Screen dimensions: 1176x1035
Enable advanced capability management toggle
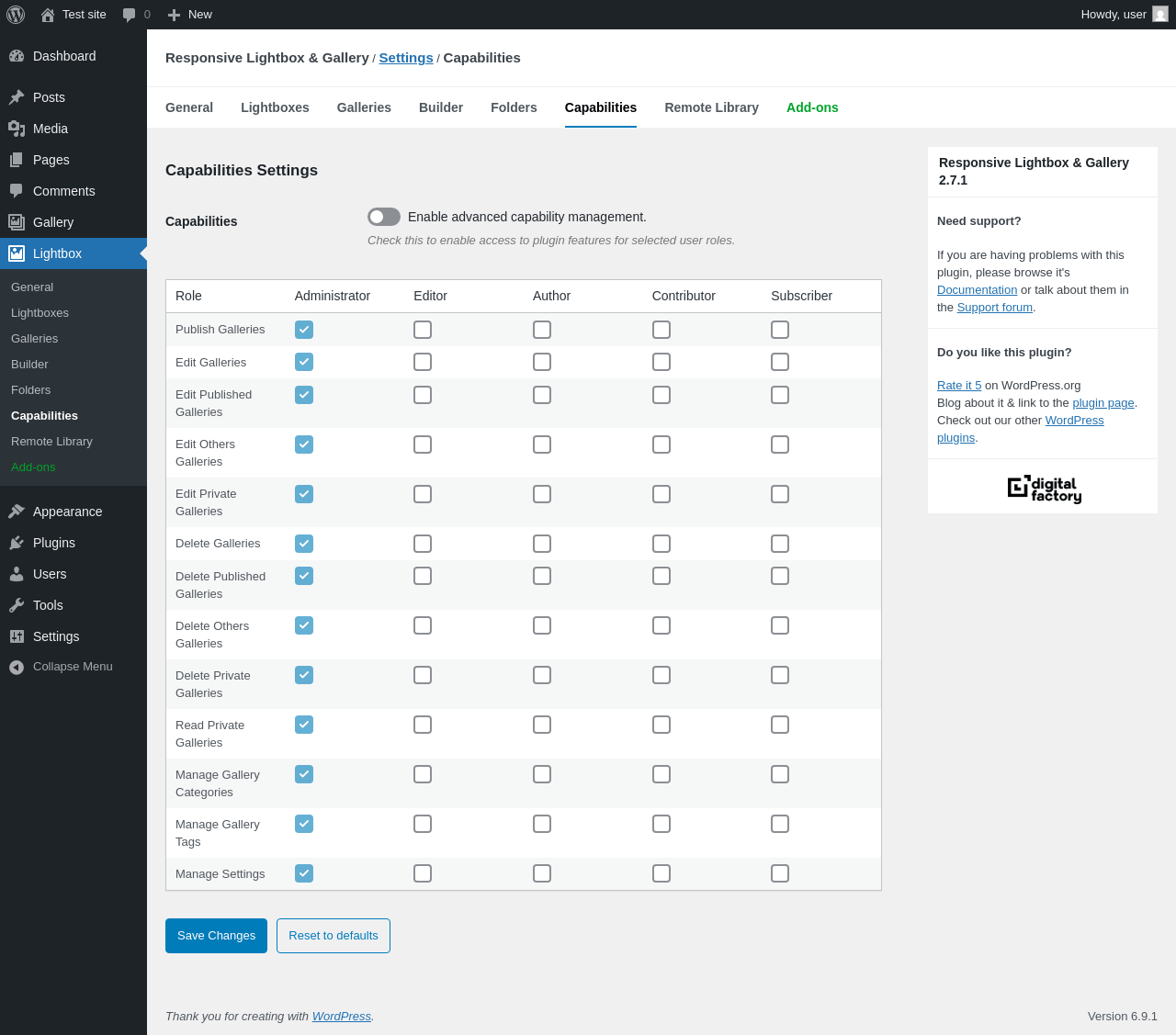[x=384, y=217]
